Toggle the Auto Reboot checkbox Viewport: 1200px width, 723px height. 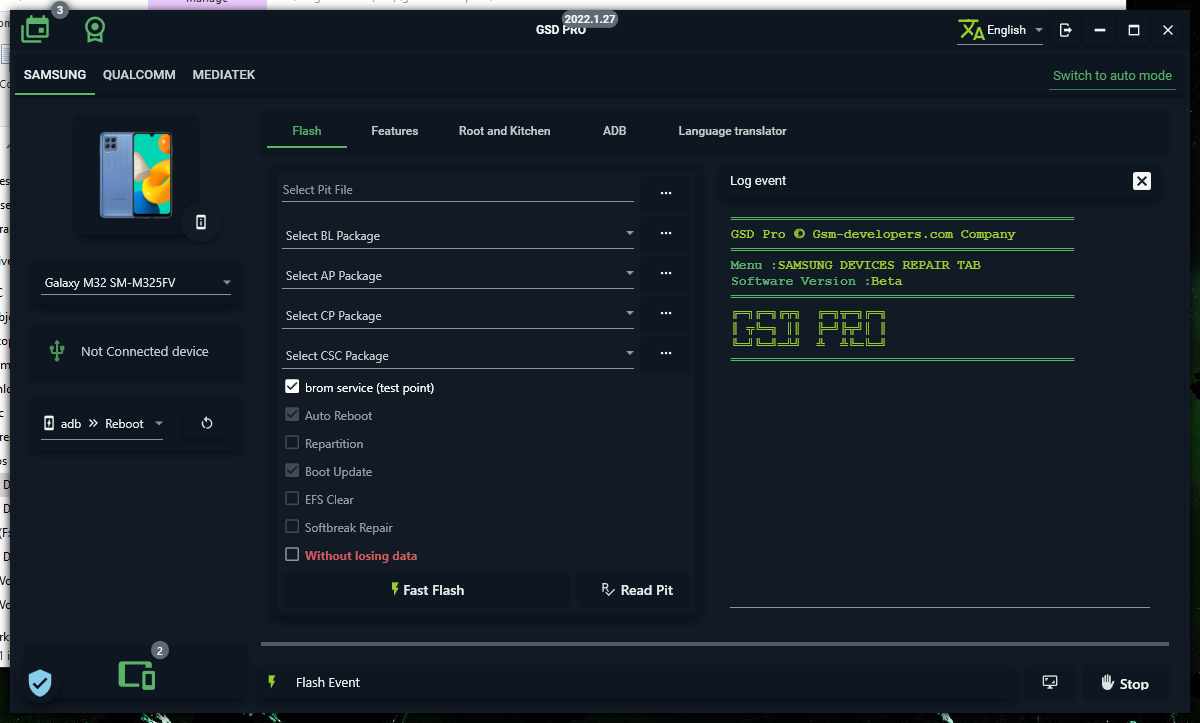(x=292, y=415)
